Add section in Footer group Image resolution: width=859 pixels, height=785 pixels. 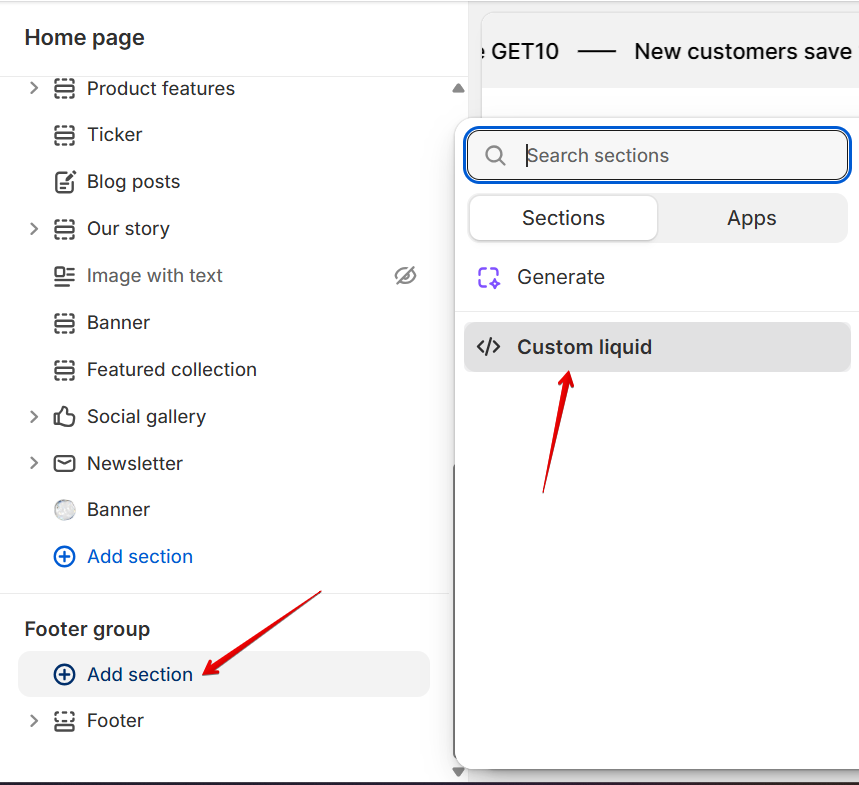(139, 674)
